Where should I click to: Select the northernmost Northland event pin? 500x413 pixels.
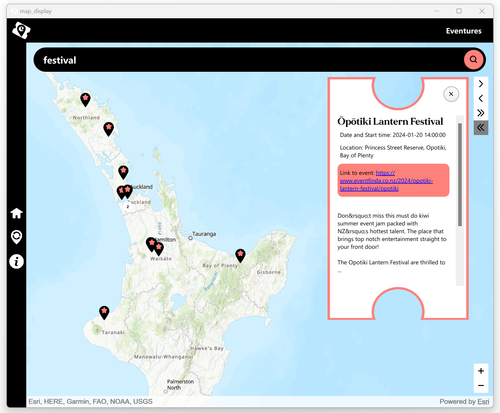[x=85, y=99]
